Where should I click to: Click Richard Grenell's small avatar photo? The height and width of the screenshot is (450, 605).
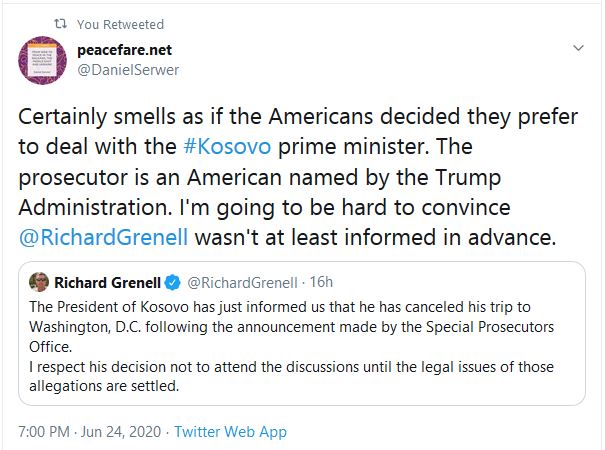[40, 281]
